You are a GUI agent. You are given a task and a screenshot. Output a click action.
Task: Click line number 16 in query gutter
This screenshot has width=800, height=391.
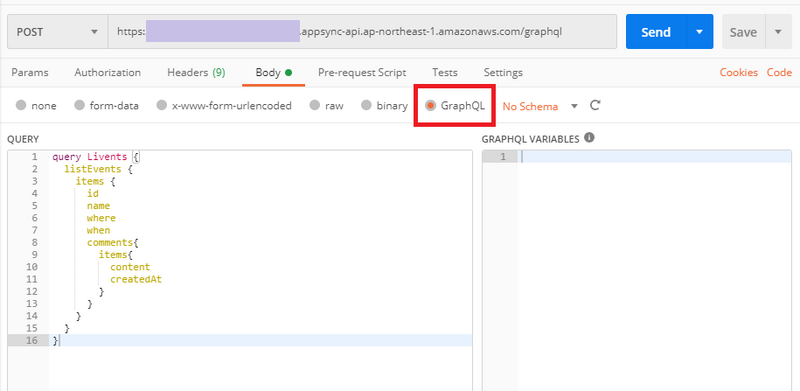tap(32, 340)
